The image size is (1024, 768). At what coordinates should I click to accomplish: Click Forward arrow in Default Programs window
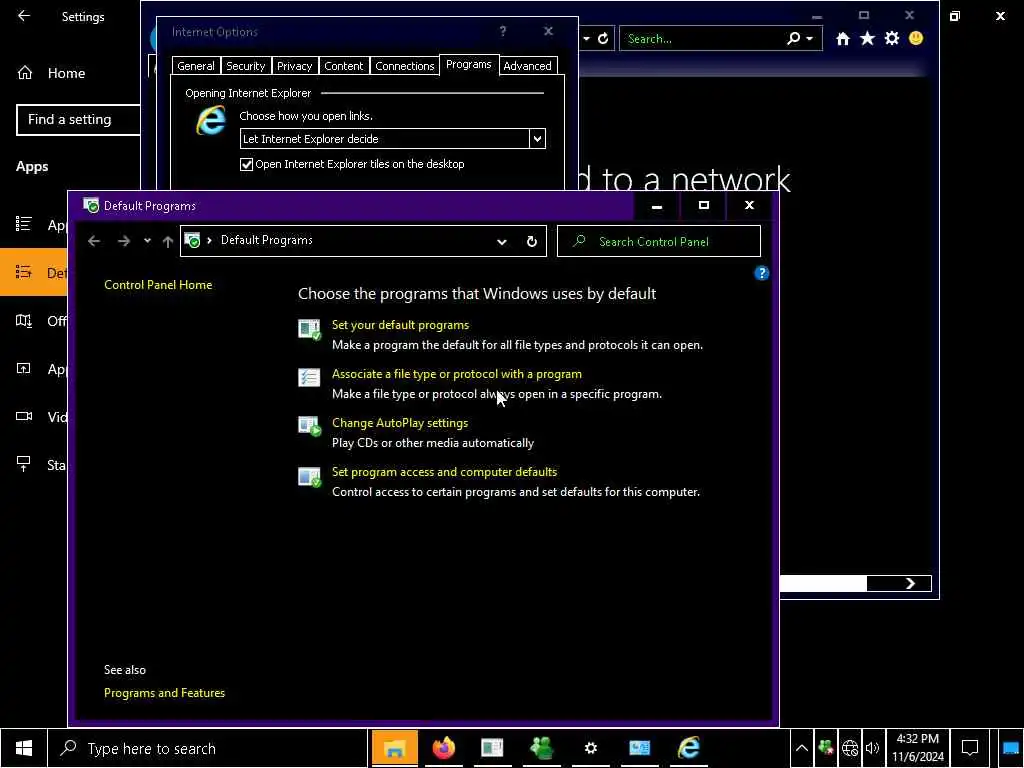click(x=123, y=241)
